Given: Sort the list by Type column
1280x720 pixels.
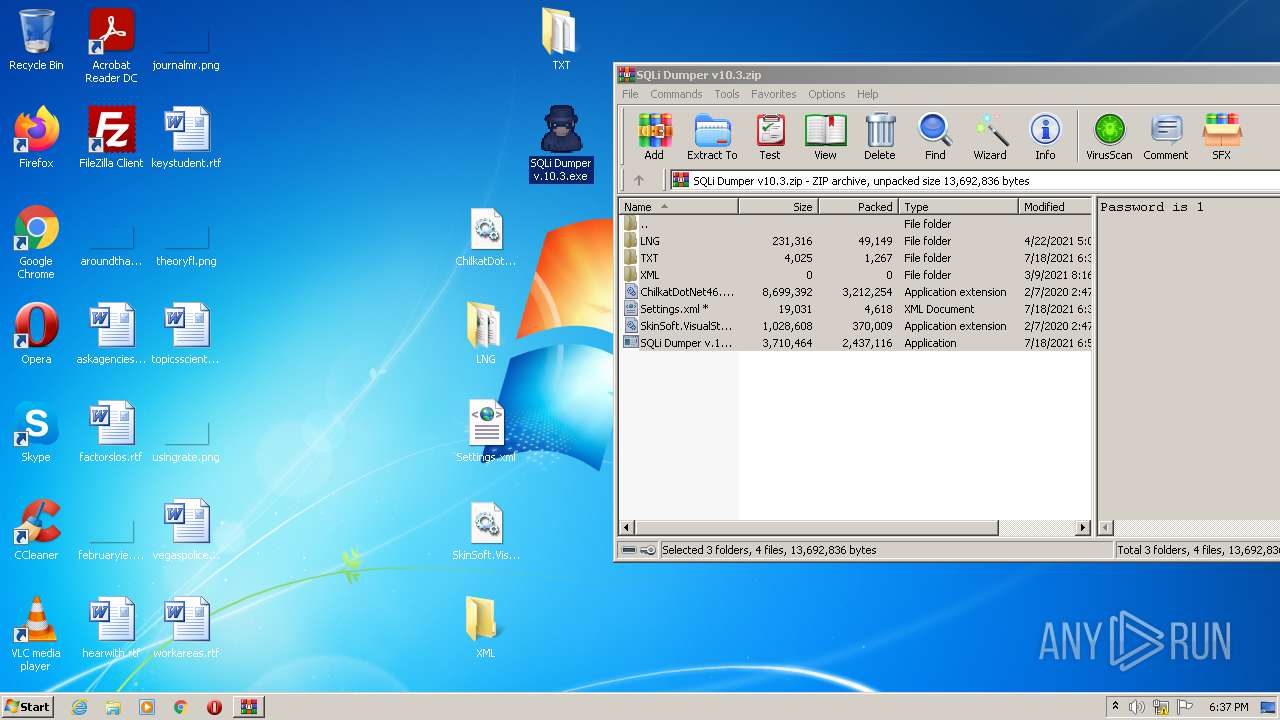Looking at the screenshot, I should coord(959,207).
